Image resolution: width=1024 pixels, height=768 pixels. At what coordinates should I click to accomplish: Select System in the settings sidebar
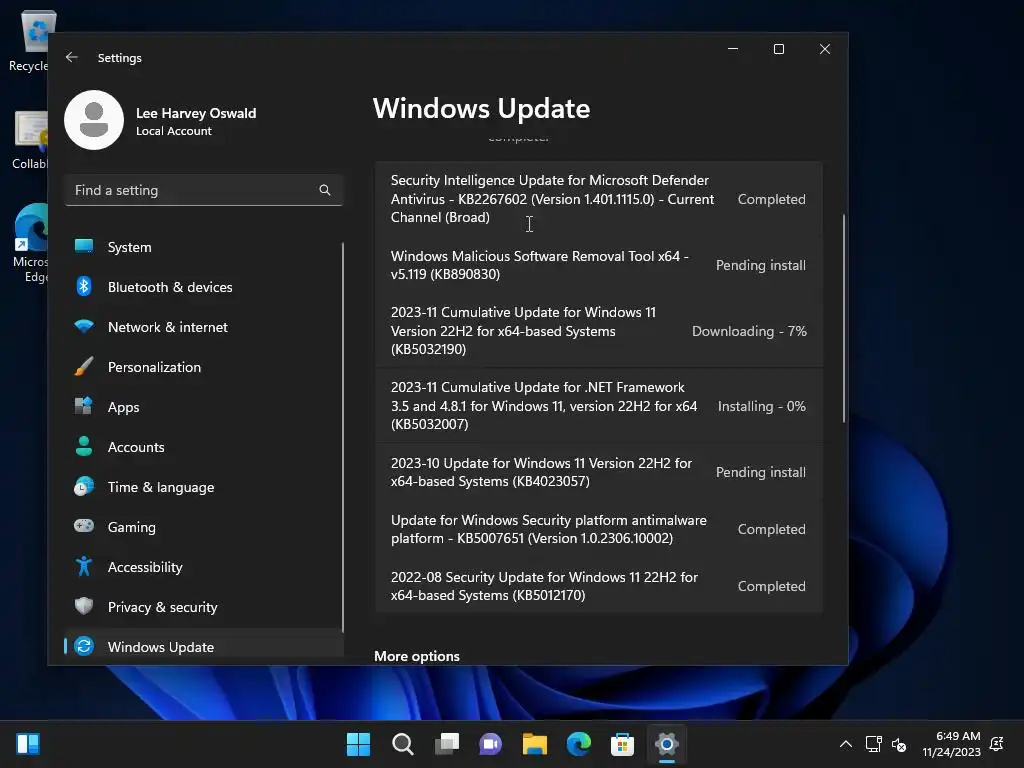203,247
